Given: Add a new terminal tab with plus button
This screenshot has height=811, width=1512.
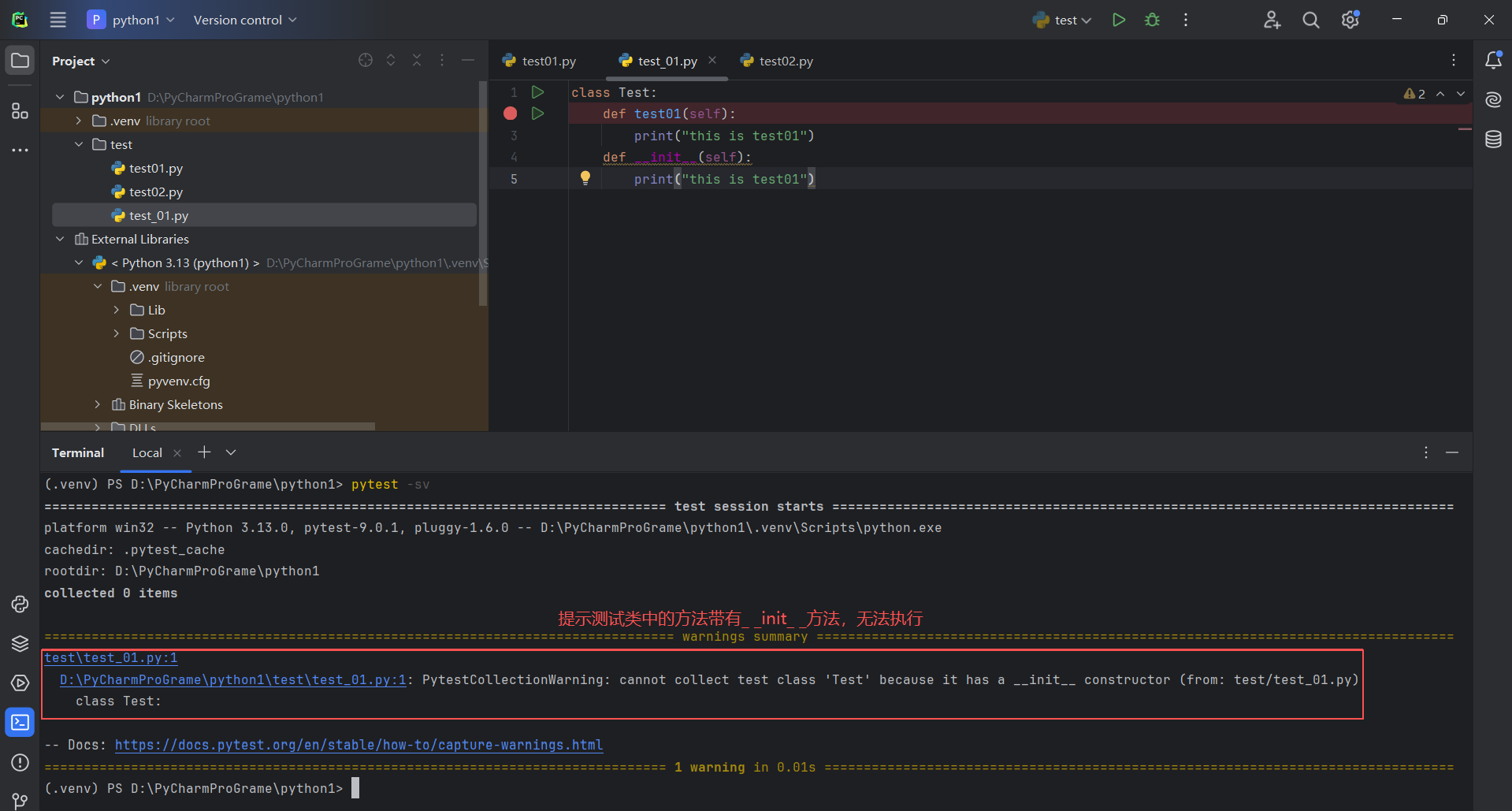Looking at the screenshot, I should tap(204, 452).
